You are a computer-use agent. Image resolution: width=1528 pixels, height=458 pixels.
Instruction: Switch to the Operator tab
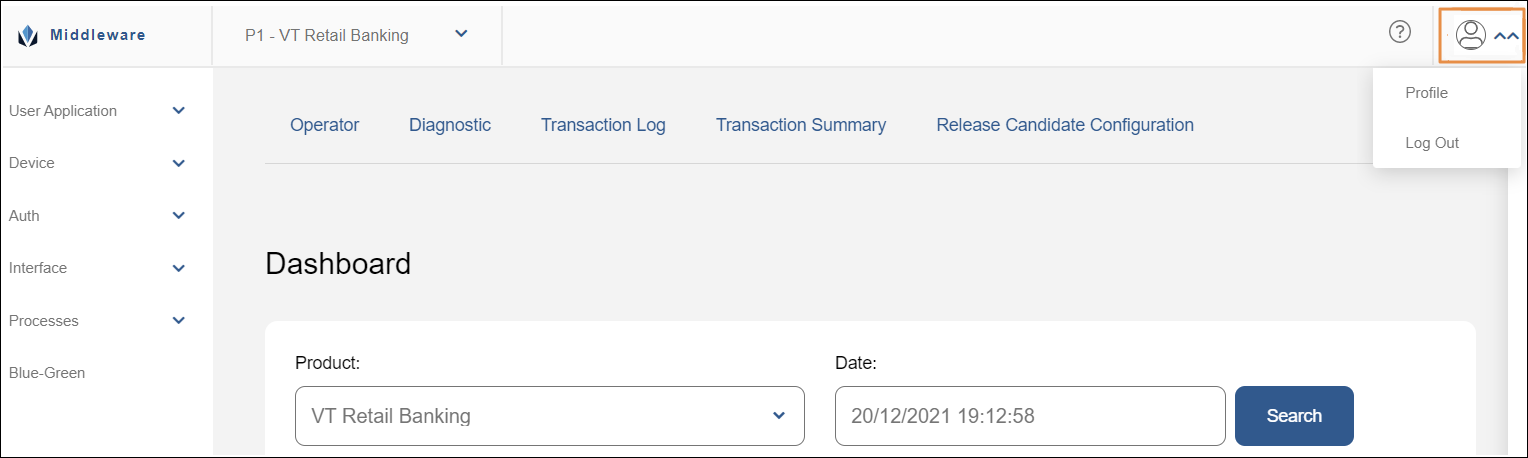point(324,125)
